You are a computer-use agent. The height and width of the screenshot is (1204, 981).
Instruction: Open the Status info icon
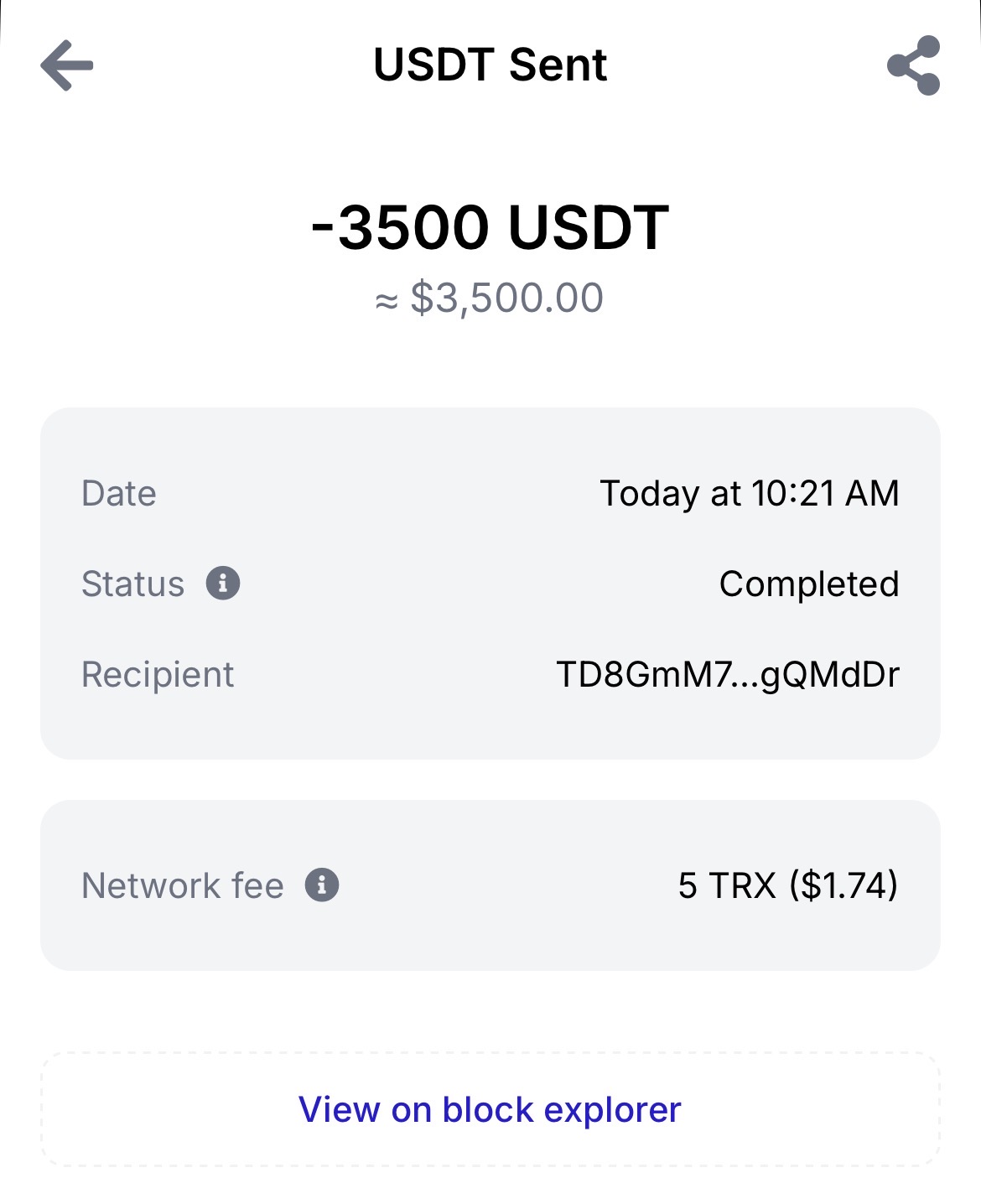pyautogui.click(x=223, y=583)
